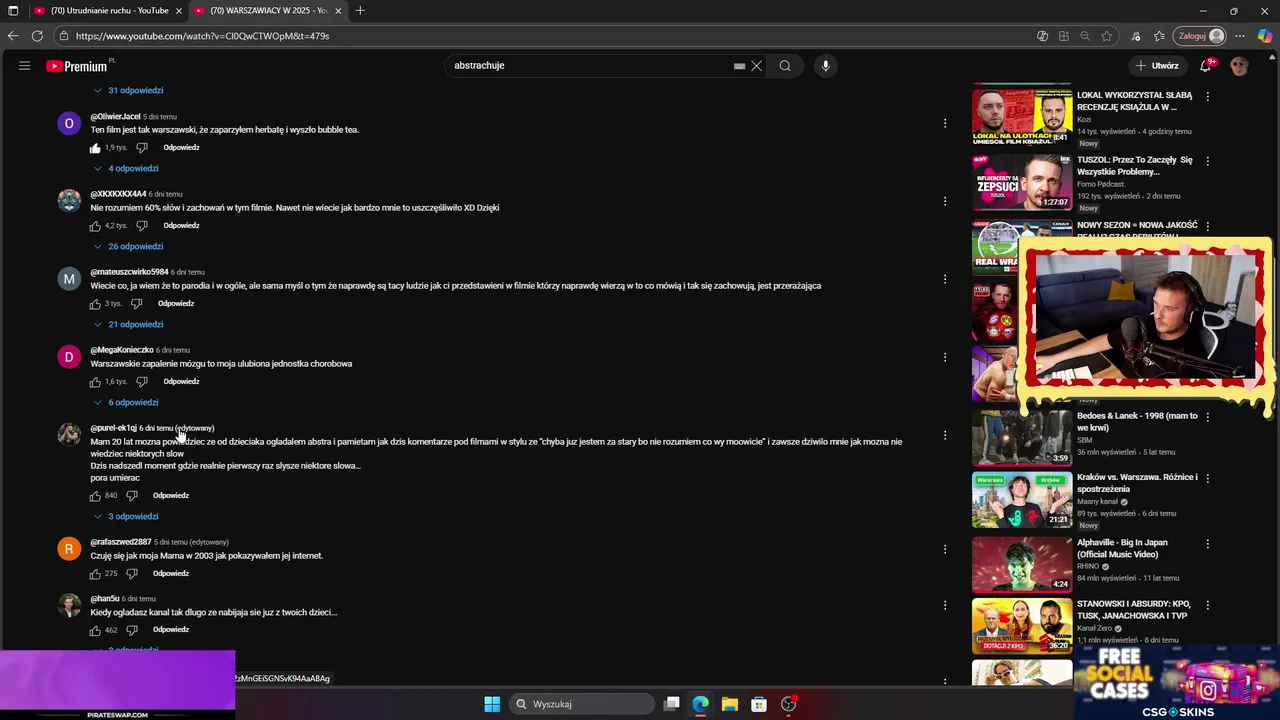
Task: Dislike OliwierJacel's bubble tea comment
Action: pyautogui.click(x=142, y=148)
